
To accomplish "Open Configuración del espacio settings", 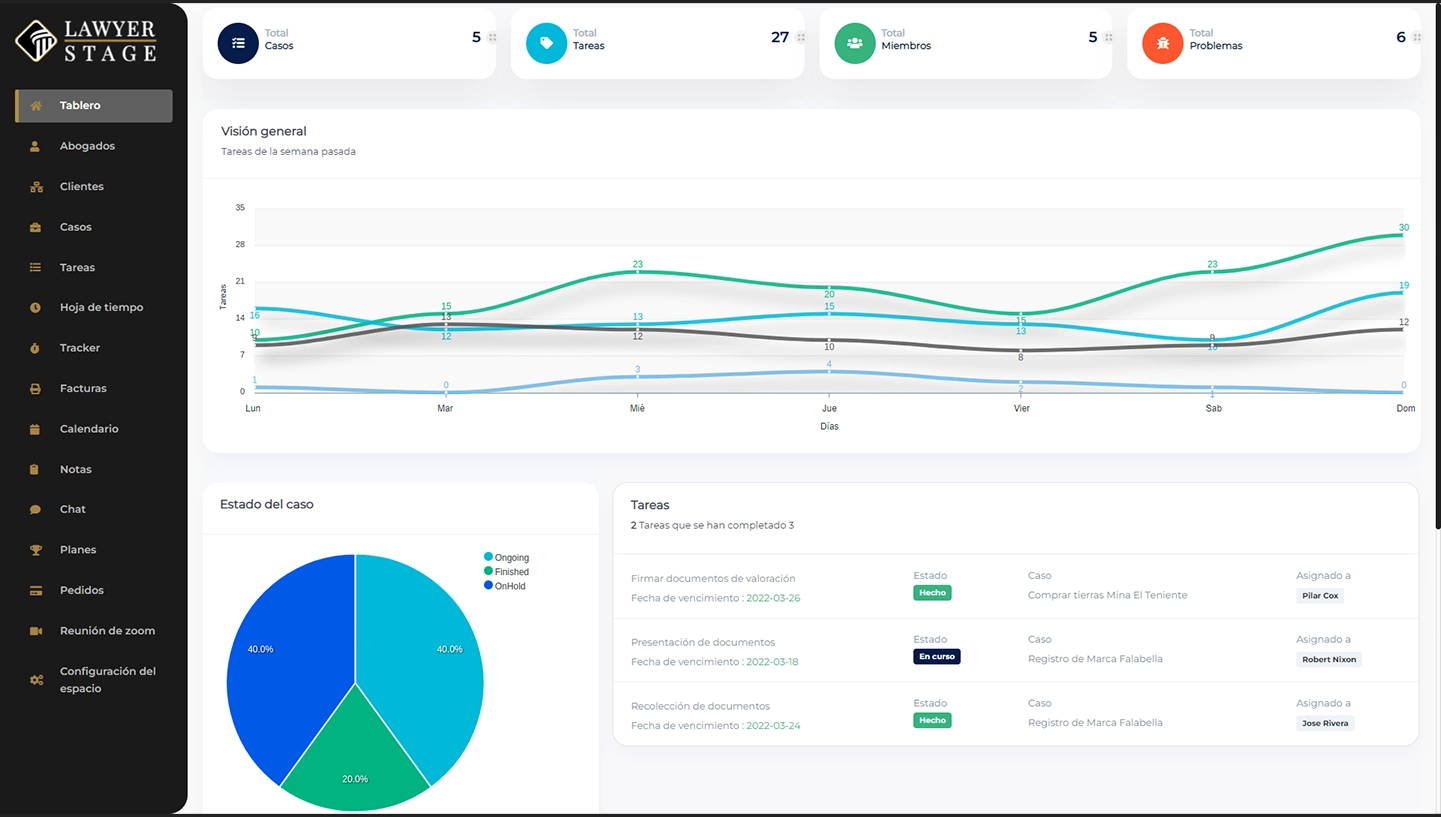I will pos(108,680).
